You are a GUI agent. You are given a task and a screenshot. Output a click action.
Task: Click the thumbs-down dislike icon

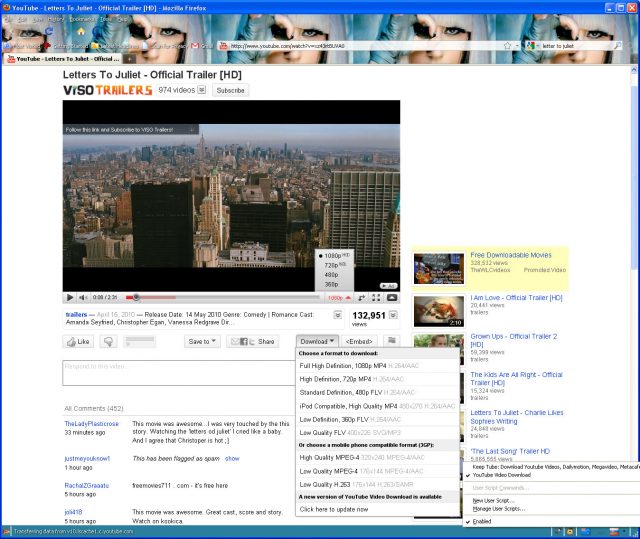(x=108, y=341)
